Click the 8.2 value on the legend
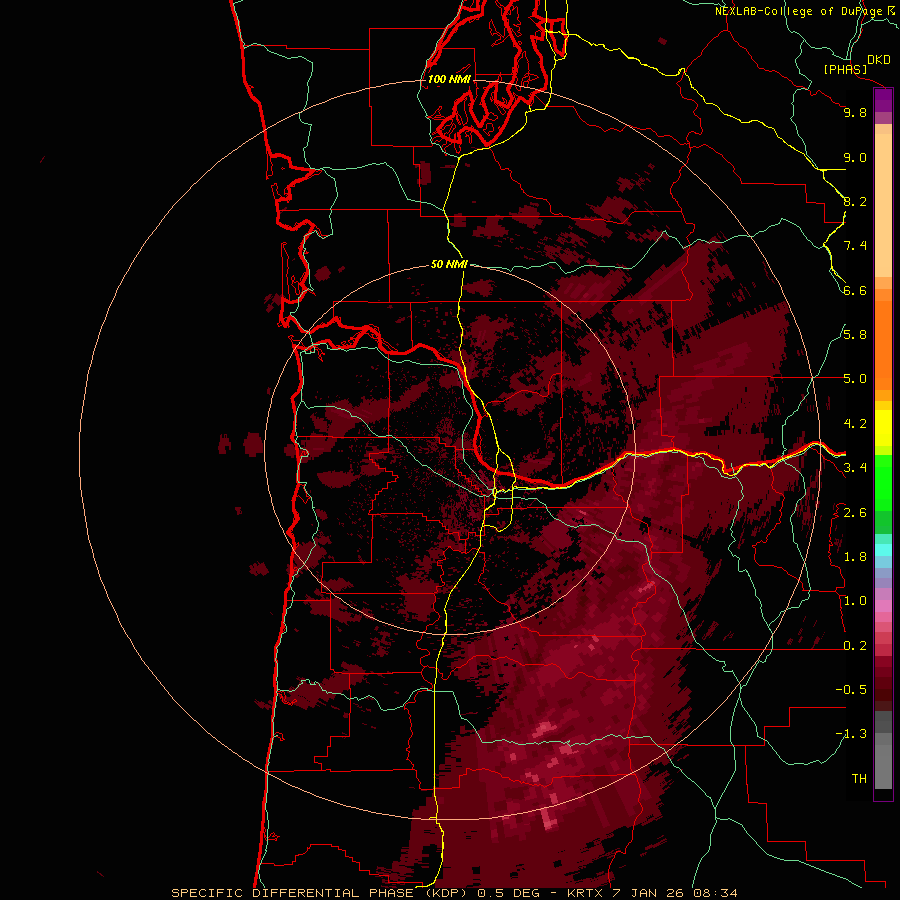This screenshot has width=900, height=900. pyautogui.click(x=855, y=201)
